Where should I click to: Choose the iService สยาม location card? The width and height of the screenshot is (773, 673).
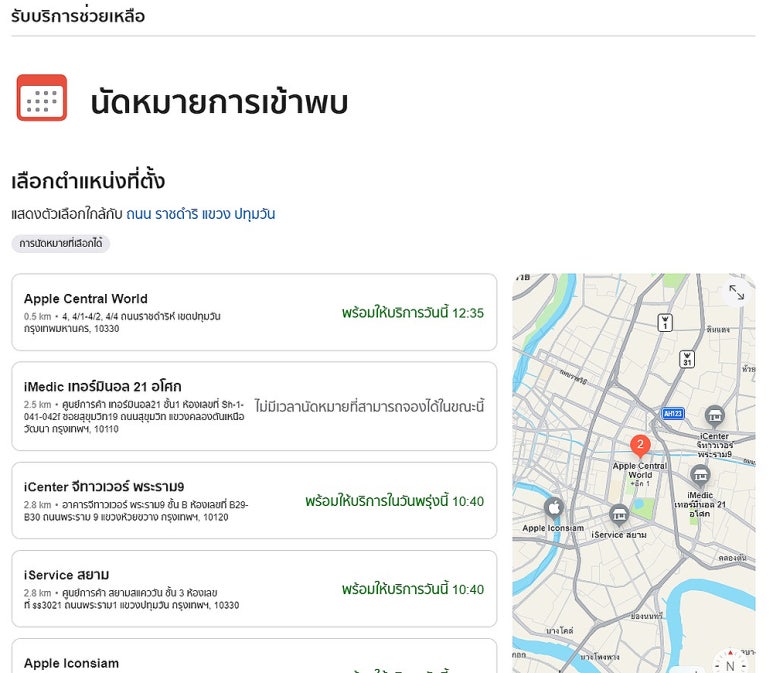[254, 589]
